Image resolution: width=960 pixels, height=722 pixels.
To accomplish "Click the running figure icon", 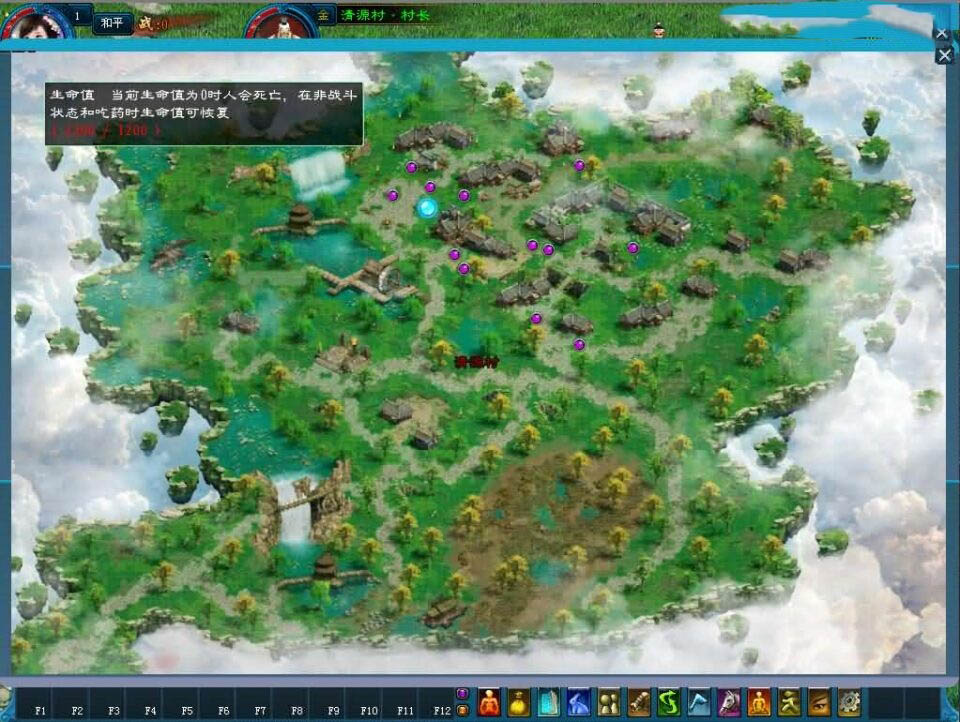I will 789,702.
